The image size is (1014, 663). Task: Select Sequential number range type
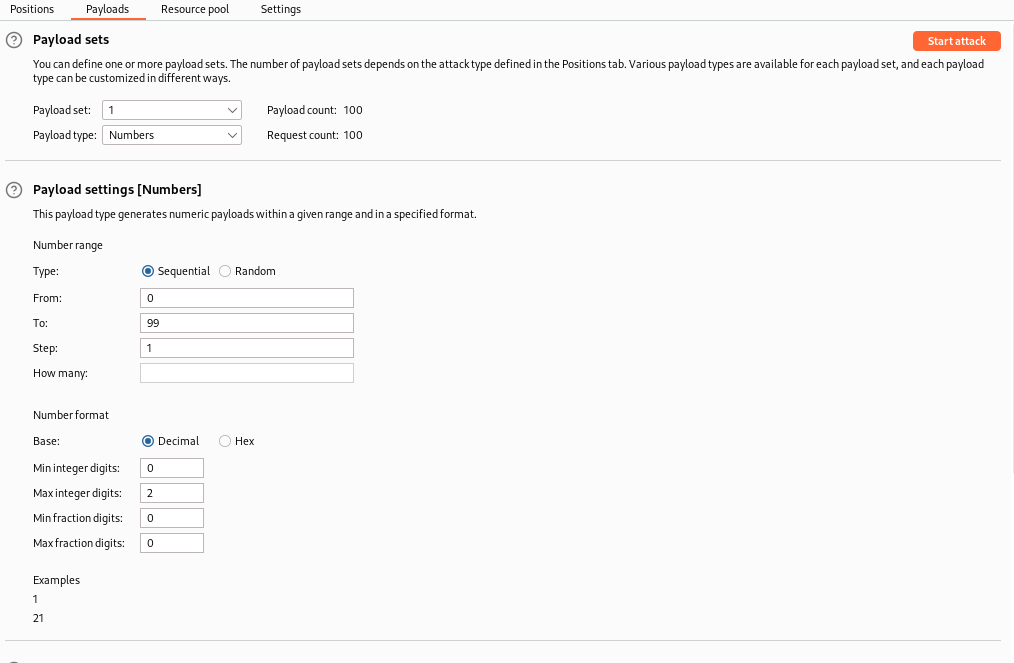click(148, 271)
